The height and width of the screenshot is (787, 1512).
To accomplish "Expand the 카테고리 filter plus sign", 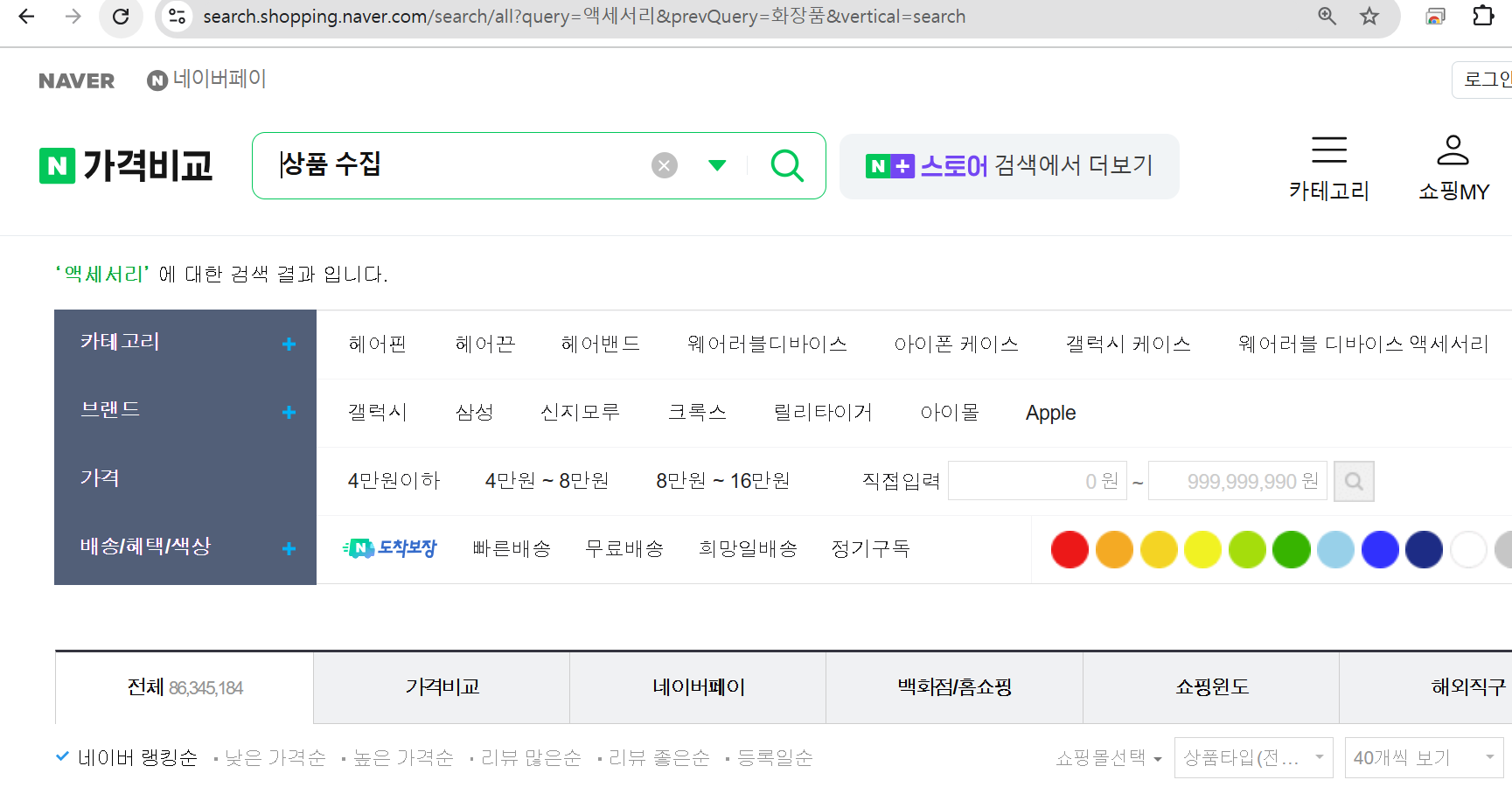I will coord(289,344).
